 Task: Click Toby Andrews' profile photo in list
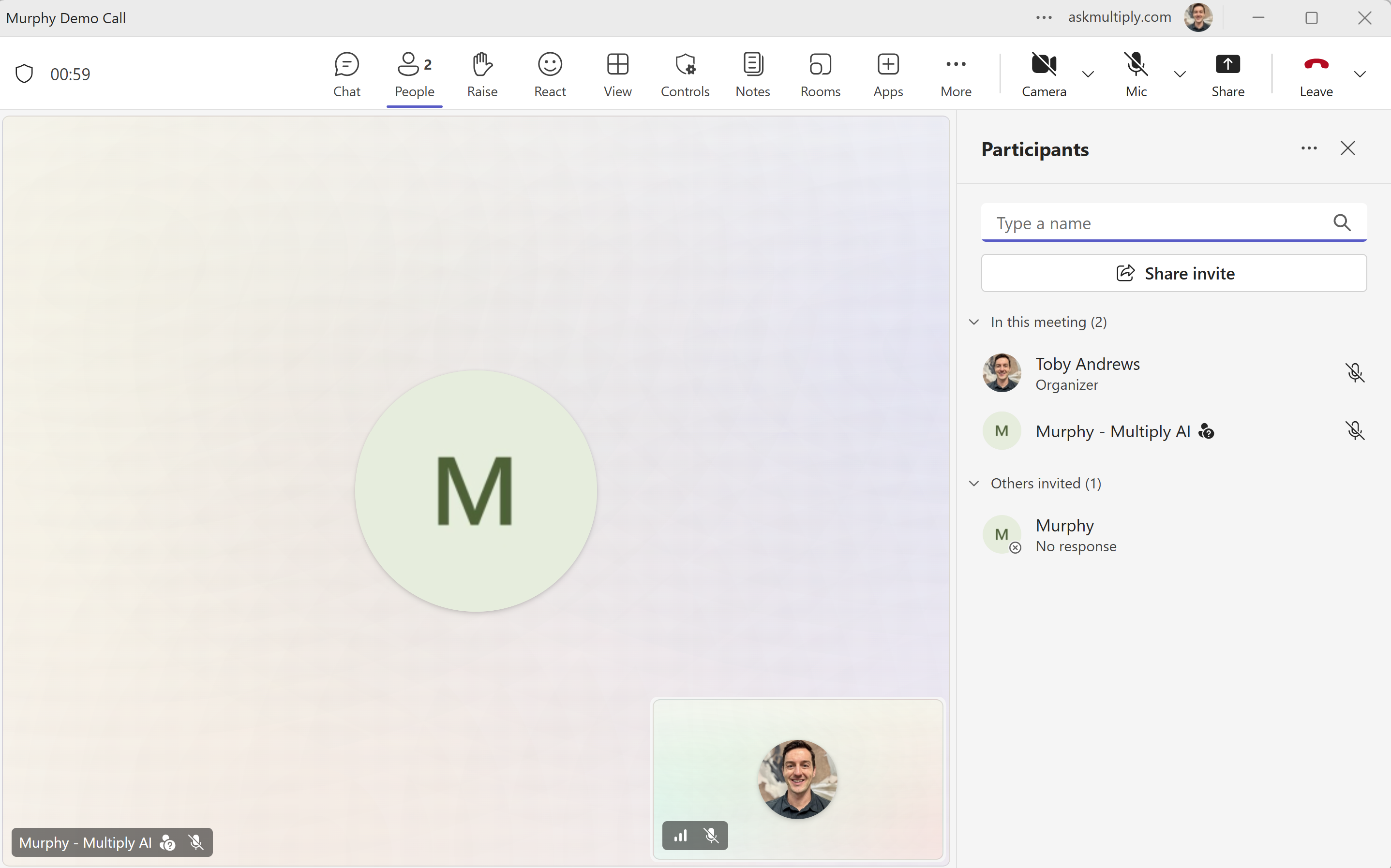coord(1002,372)
